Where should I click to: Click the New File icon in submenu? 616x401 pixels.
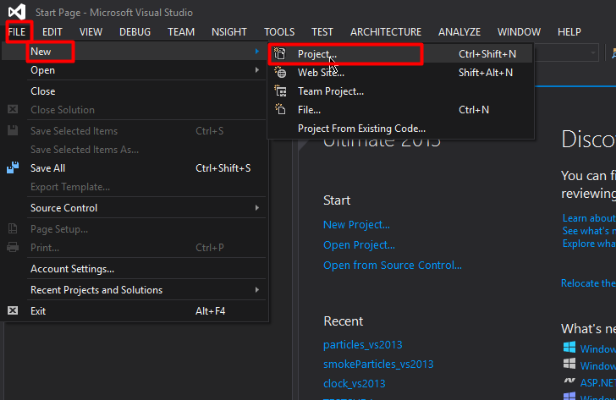click(280, 109)
